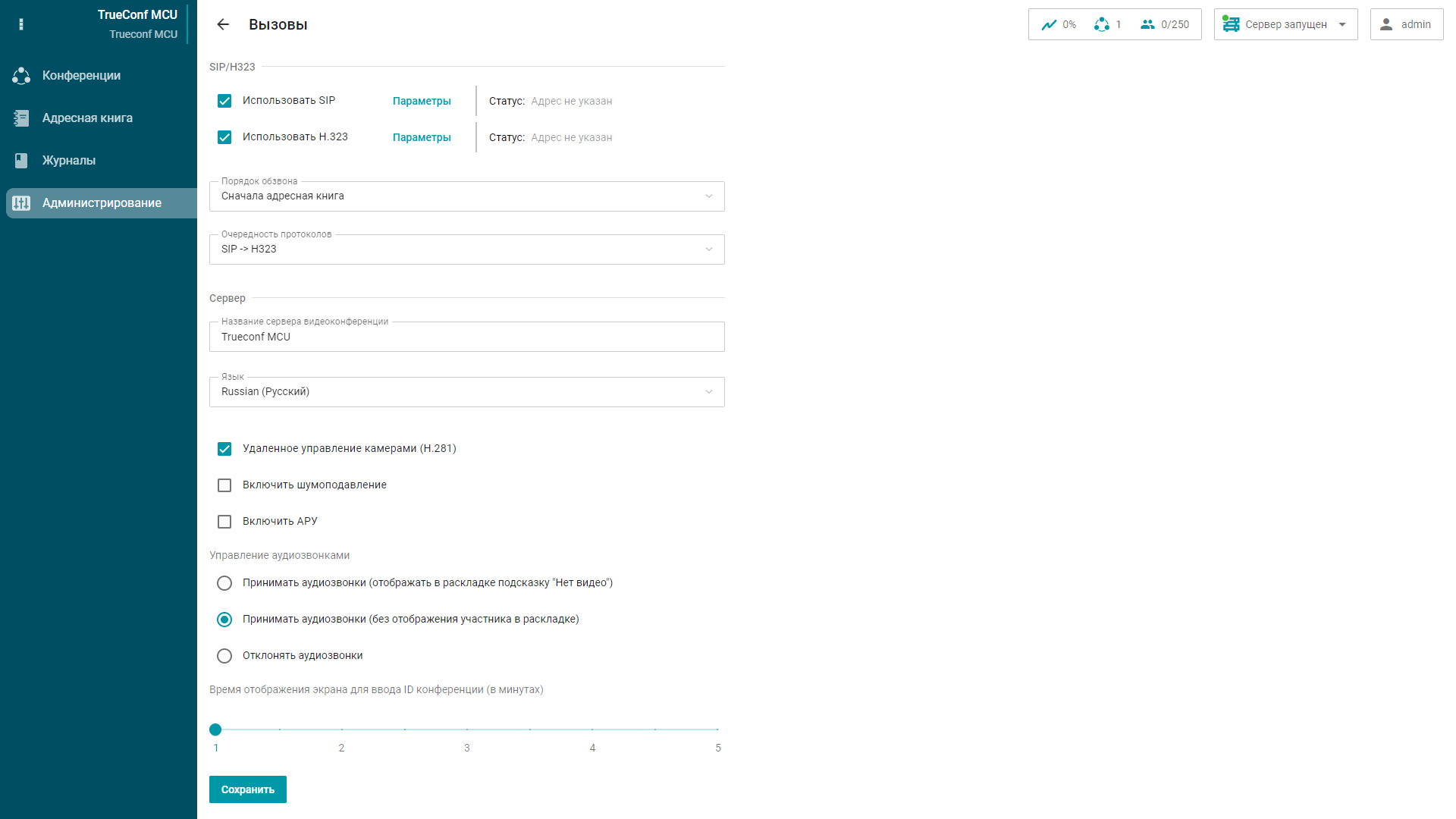This screenshot has height=819, width=1456.
Task: Expand the Порядок обзвона dropdown
Action: pos(466,196)
